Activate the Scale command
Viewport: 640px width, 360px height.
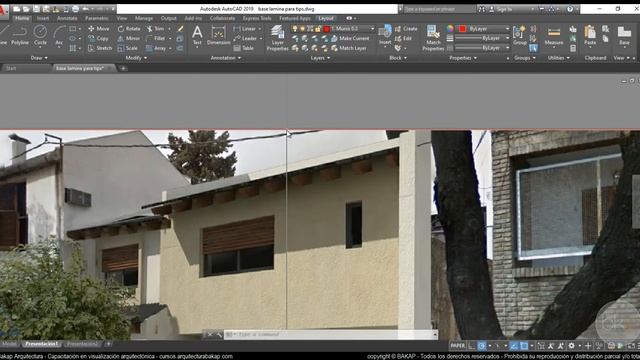coord(127,48)
